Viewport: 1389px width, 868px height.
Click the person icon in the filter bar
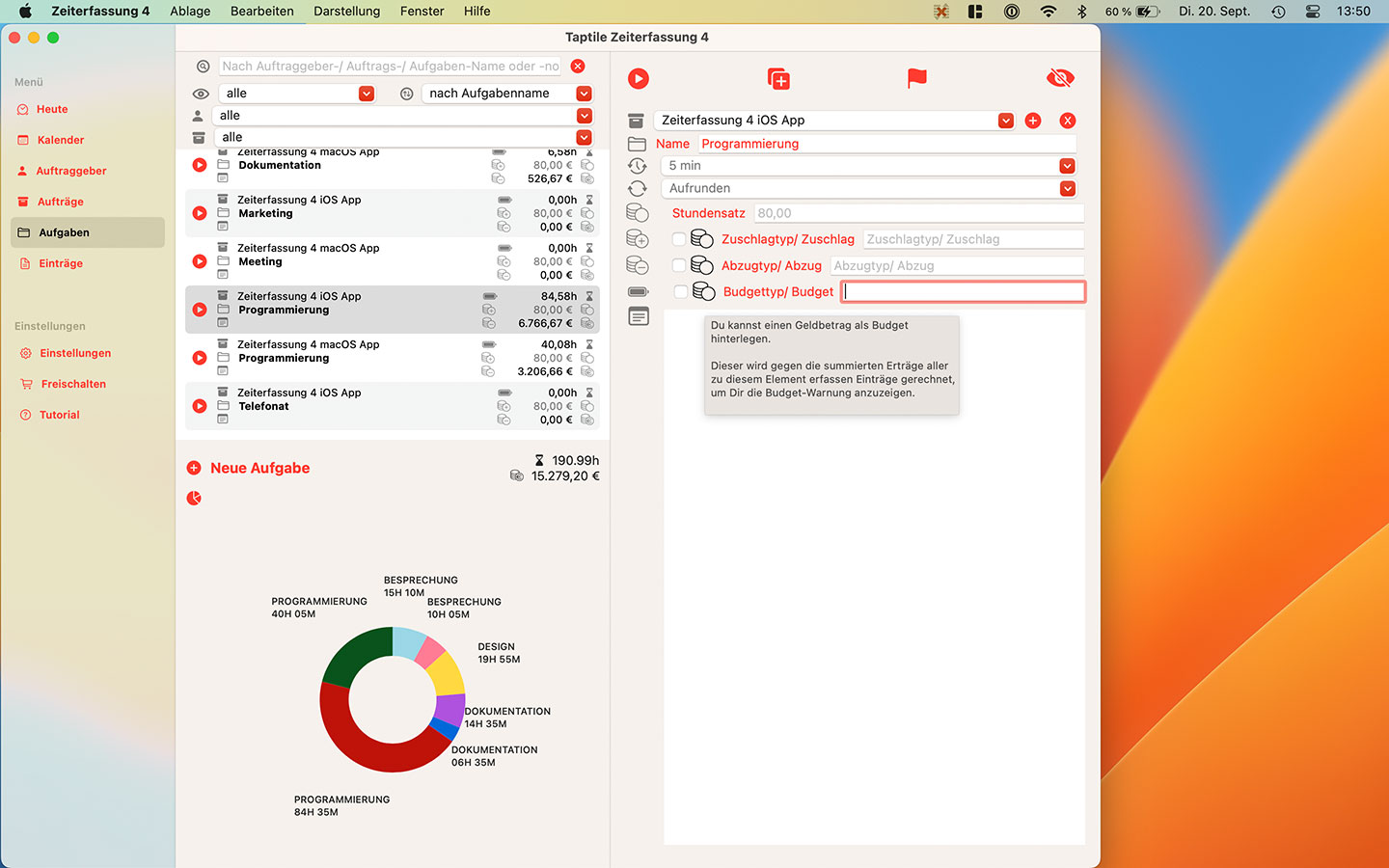tap(198, 116)
